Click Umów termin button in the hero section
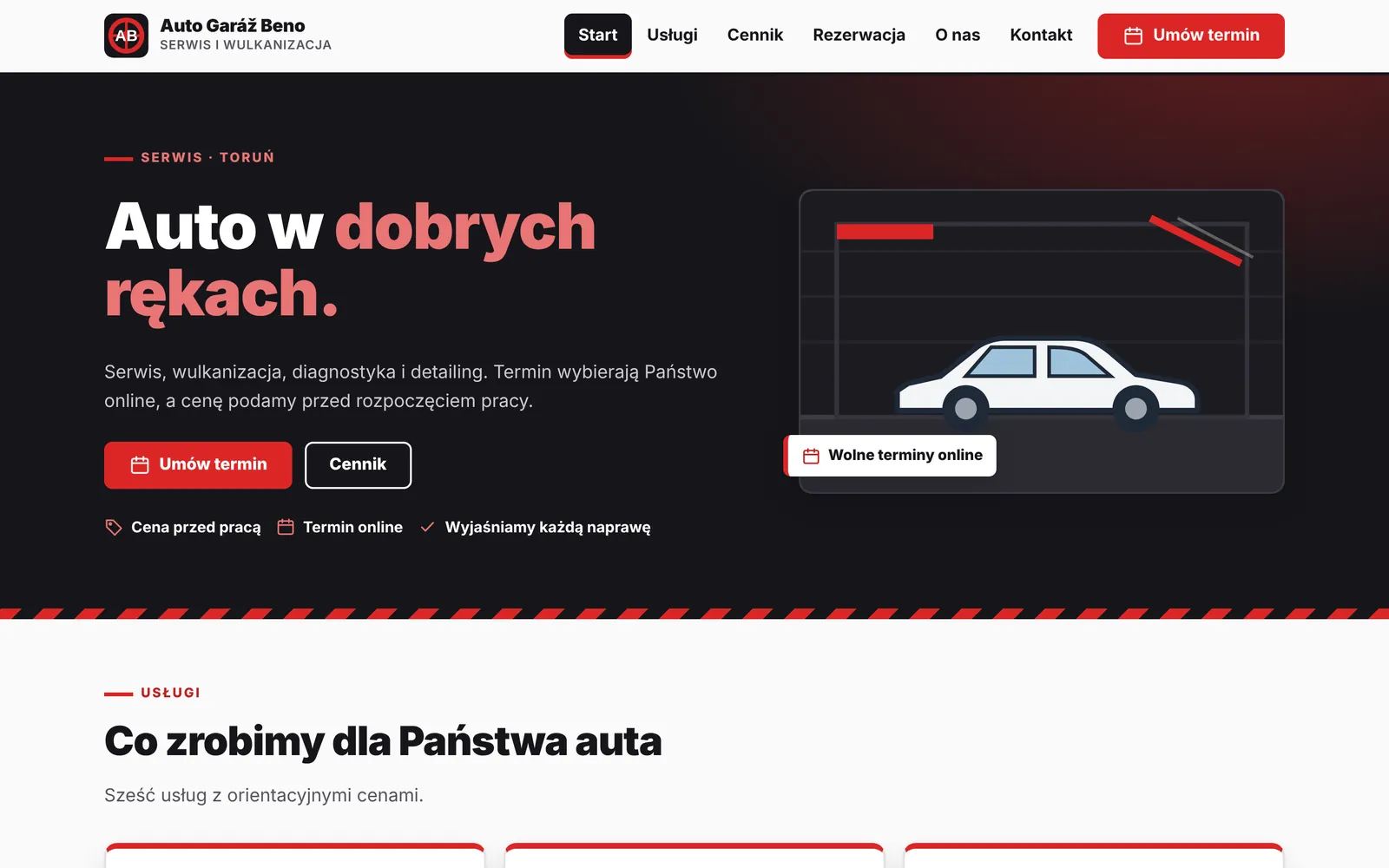Viewport: 1389px width, 868px height. coord(198,465)
